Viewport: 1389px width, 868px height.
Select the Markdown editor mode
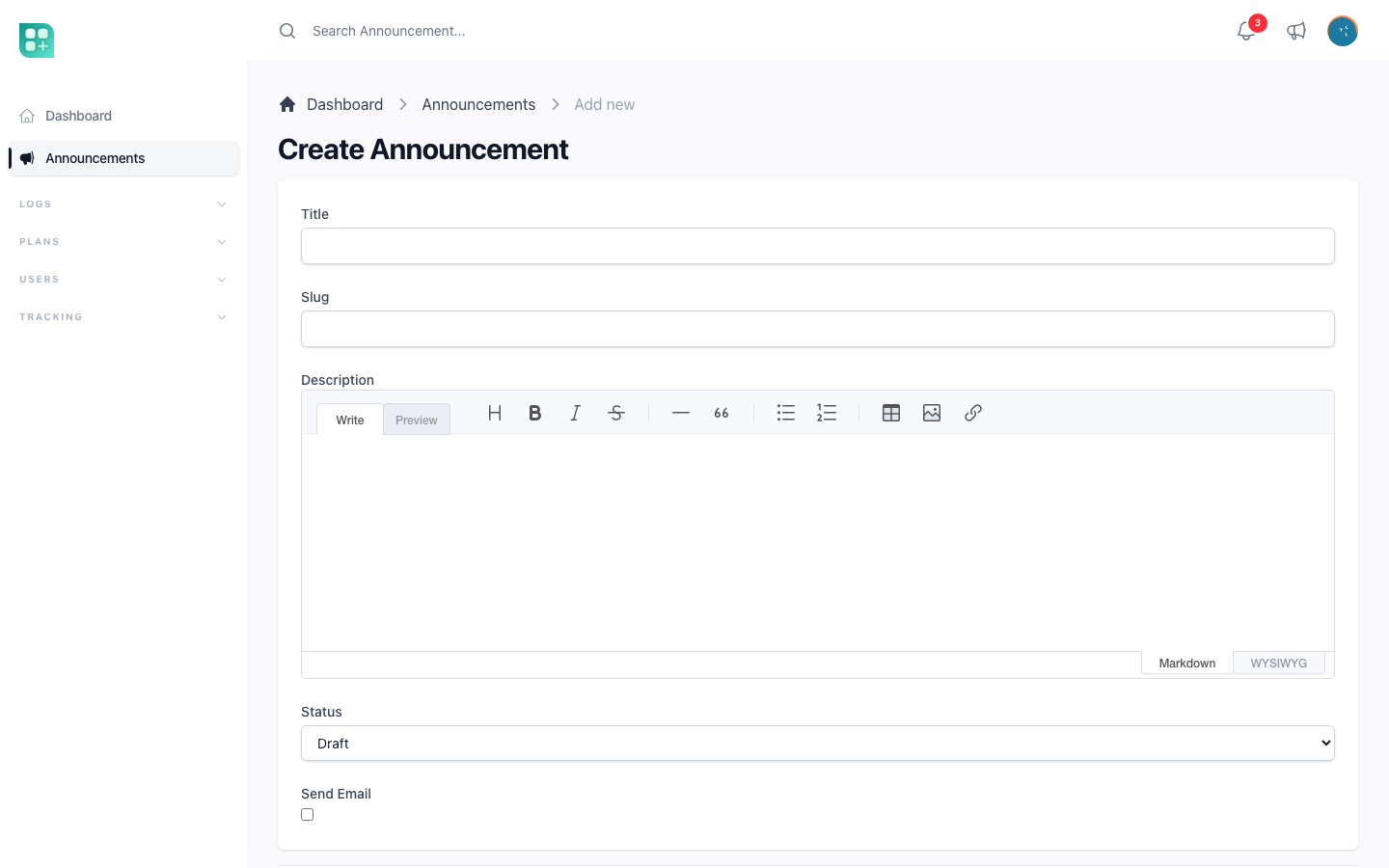1187,663
